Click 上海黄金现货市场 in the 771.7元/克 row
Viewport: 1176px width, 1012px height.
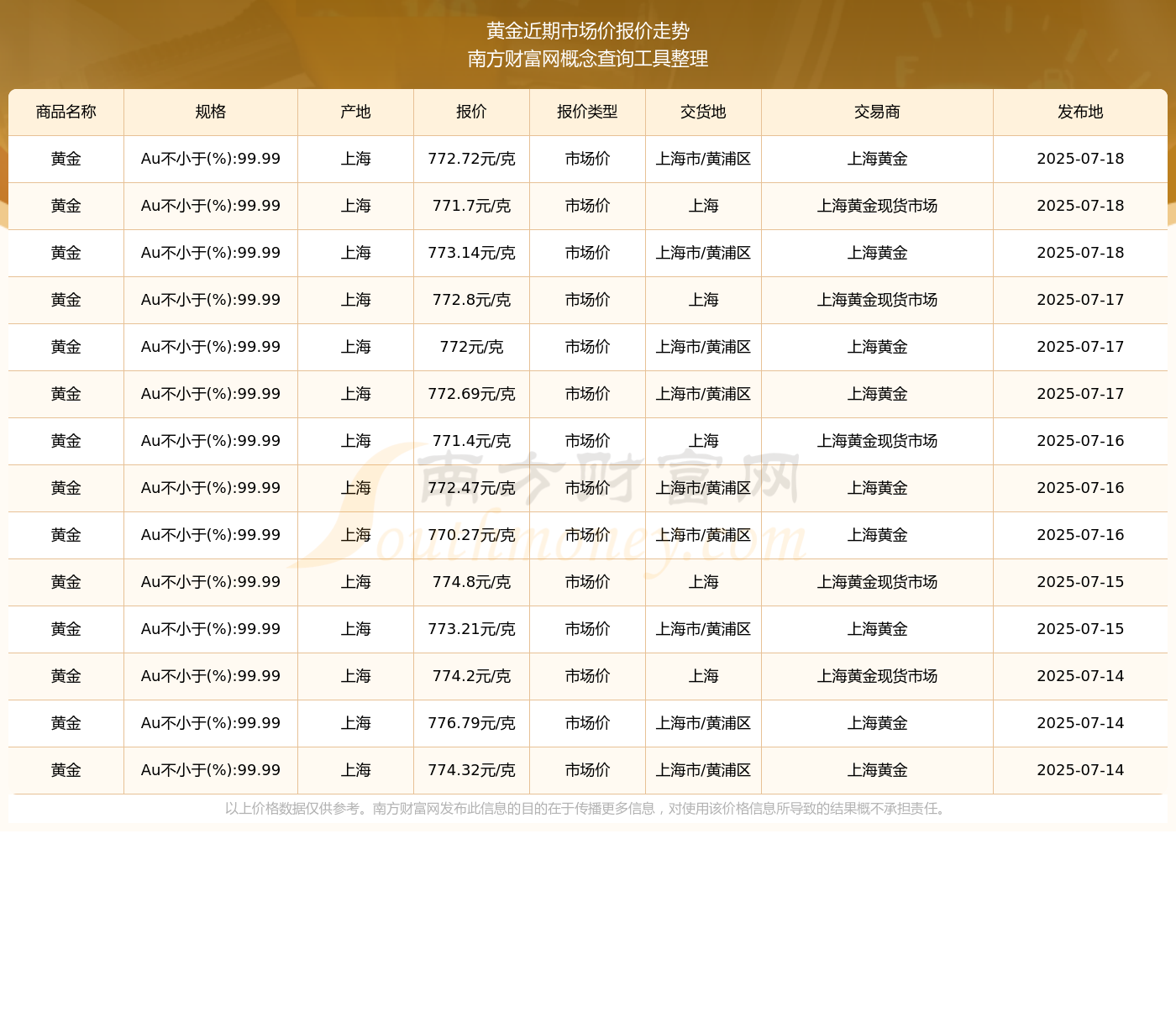[x=878, y=206]
